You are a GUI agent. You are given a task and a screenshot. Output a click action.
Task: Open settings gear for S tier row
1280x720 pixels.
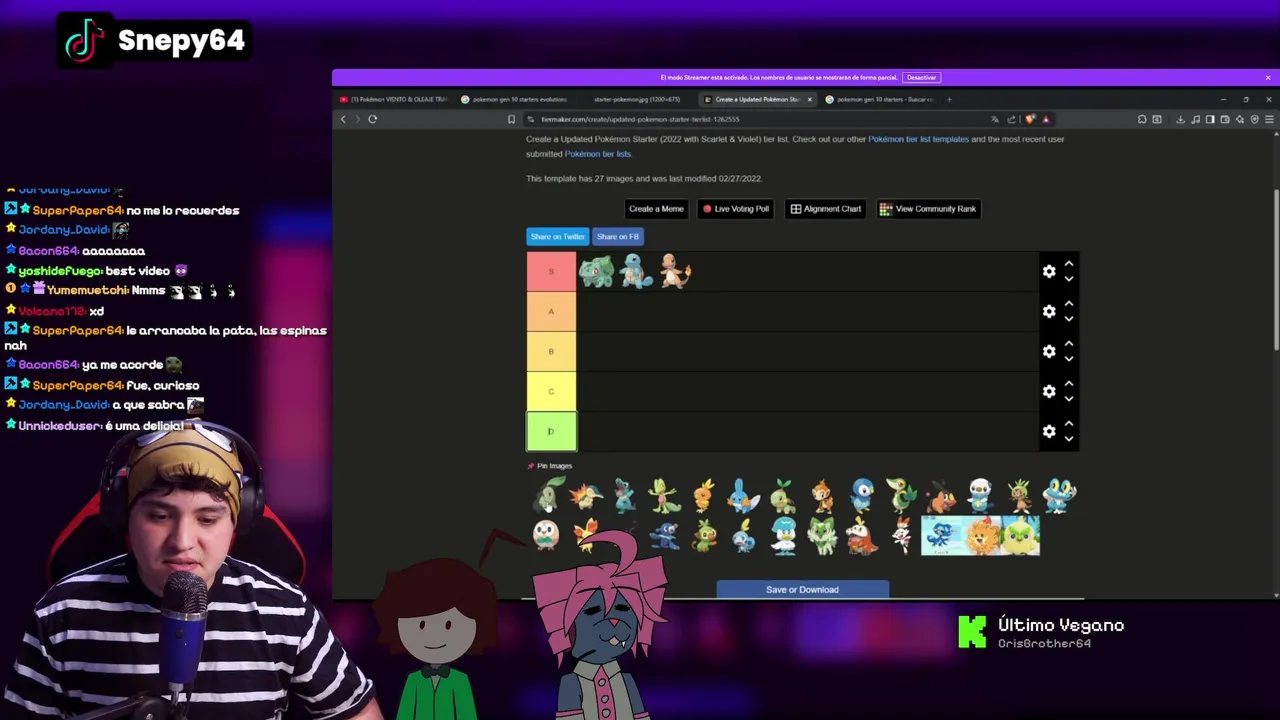click(1049, 271)
